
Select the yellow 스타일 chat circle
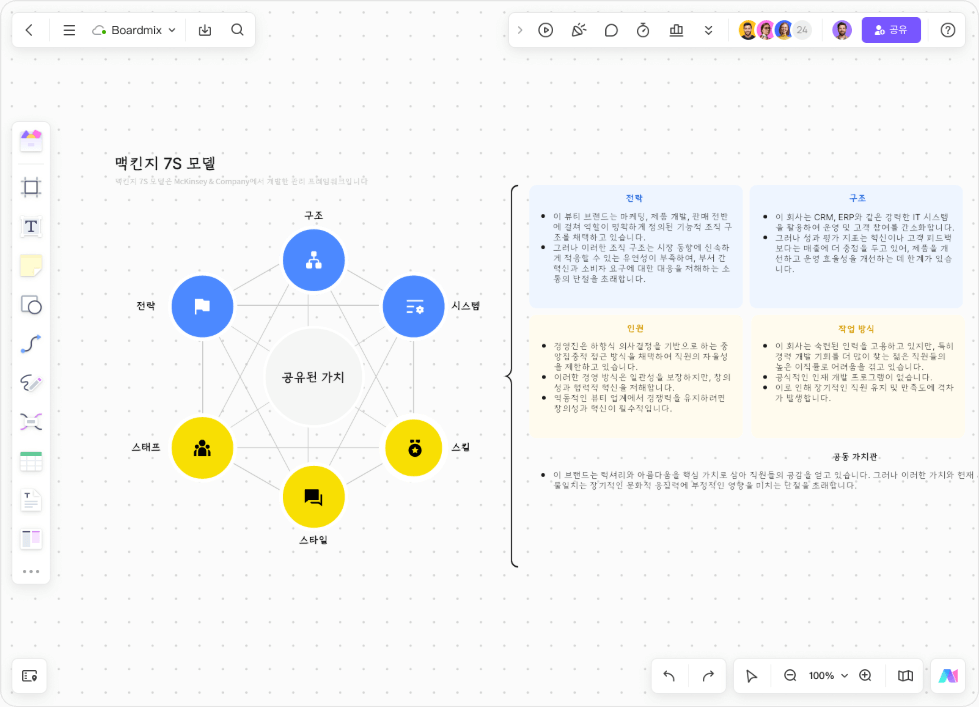(x=313, y=497)
